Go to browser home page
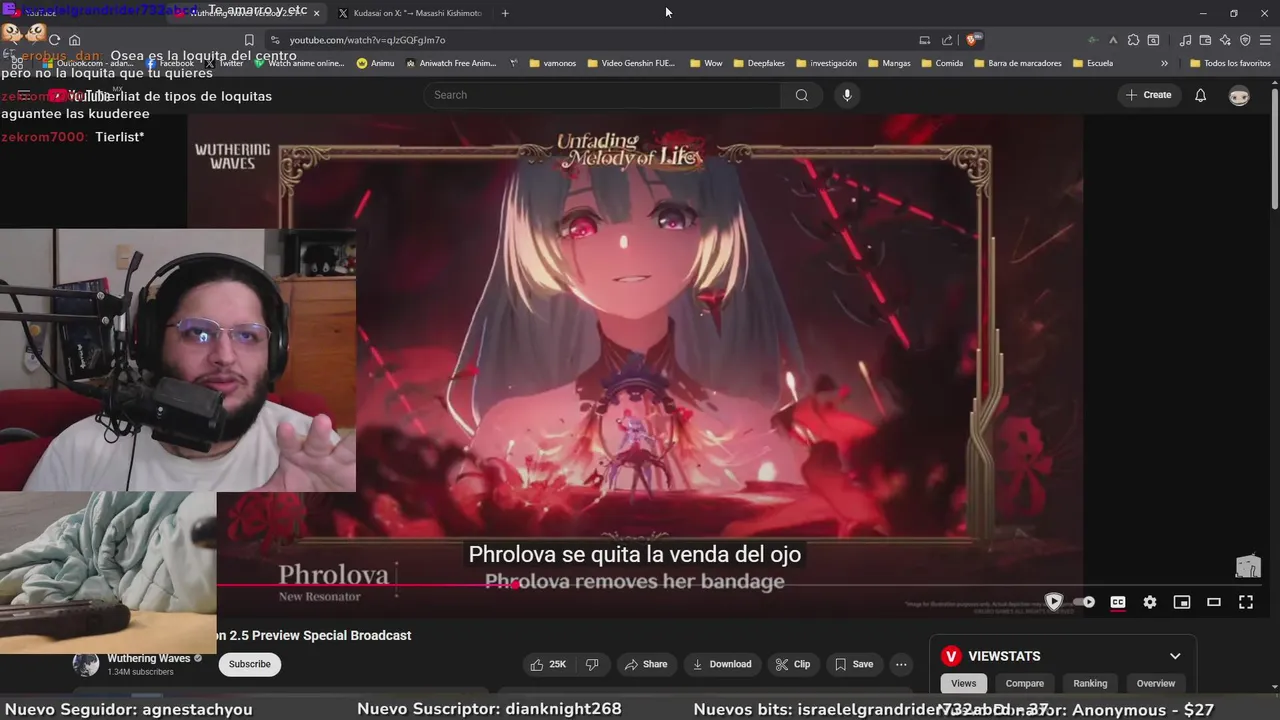 pyautogui.click(x=75, y=40)
